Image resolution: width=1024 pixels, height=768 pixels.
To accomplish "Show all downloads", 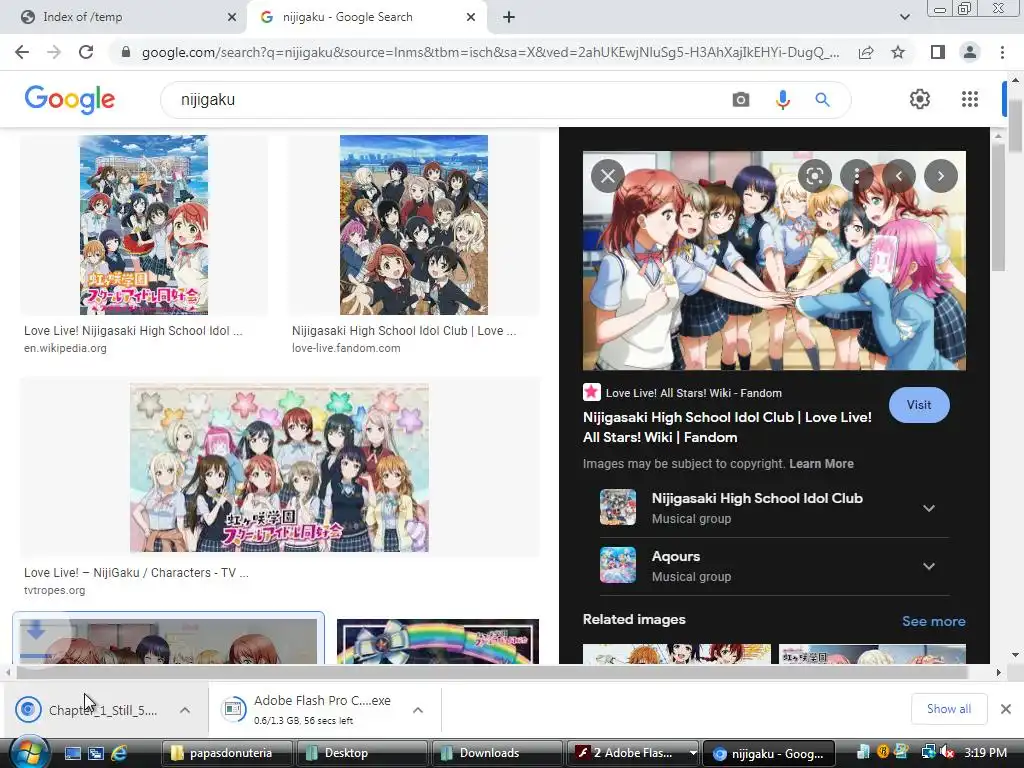I will [x=948, y=709].
